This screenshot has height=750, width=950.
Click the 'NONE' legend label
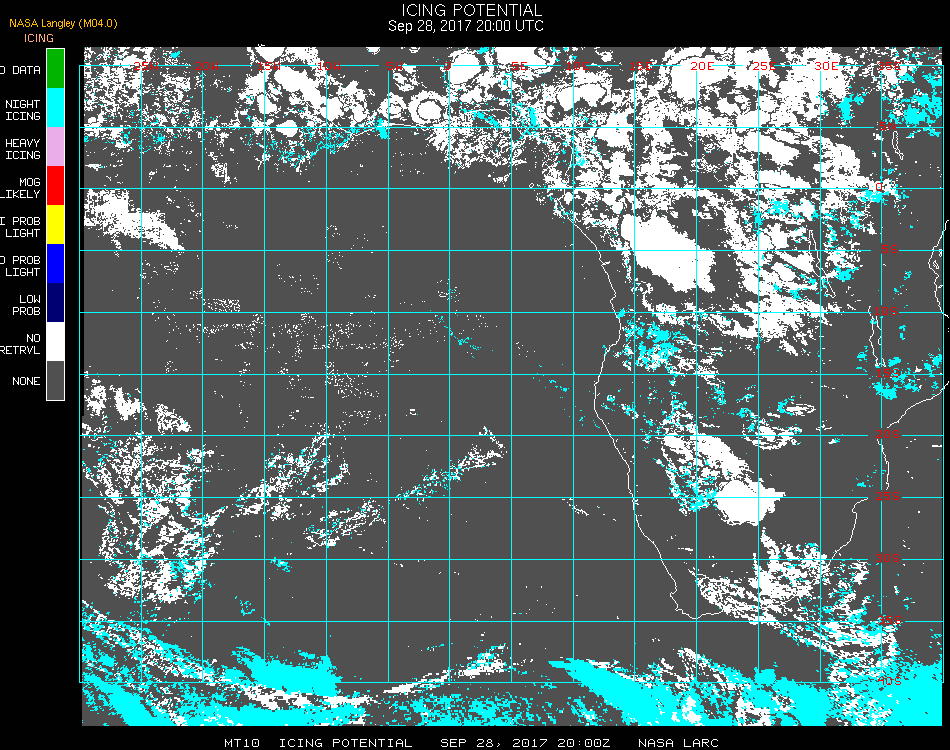coord(26,381)
